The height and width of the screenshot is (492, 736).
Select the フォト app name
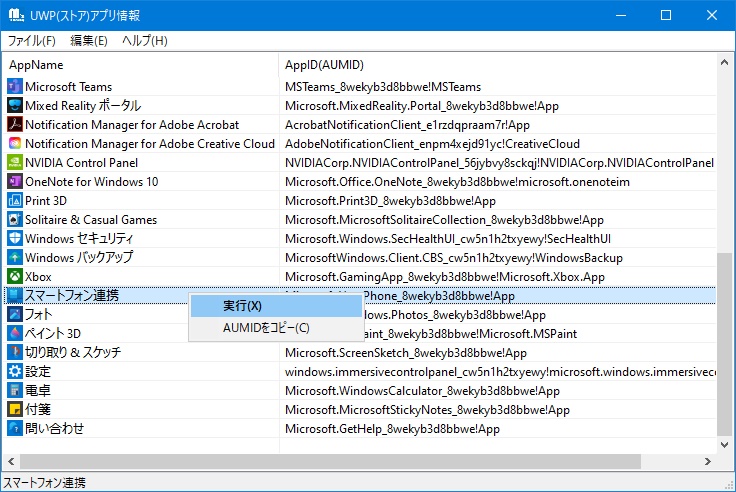tap(38, 315)
